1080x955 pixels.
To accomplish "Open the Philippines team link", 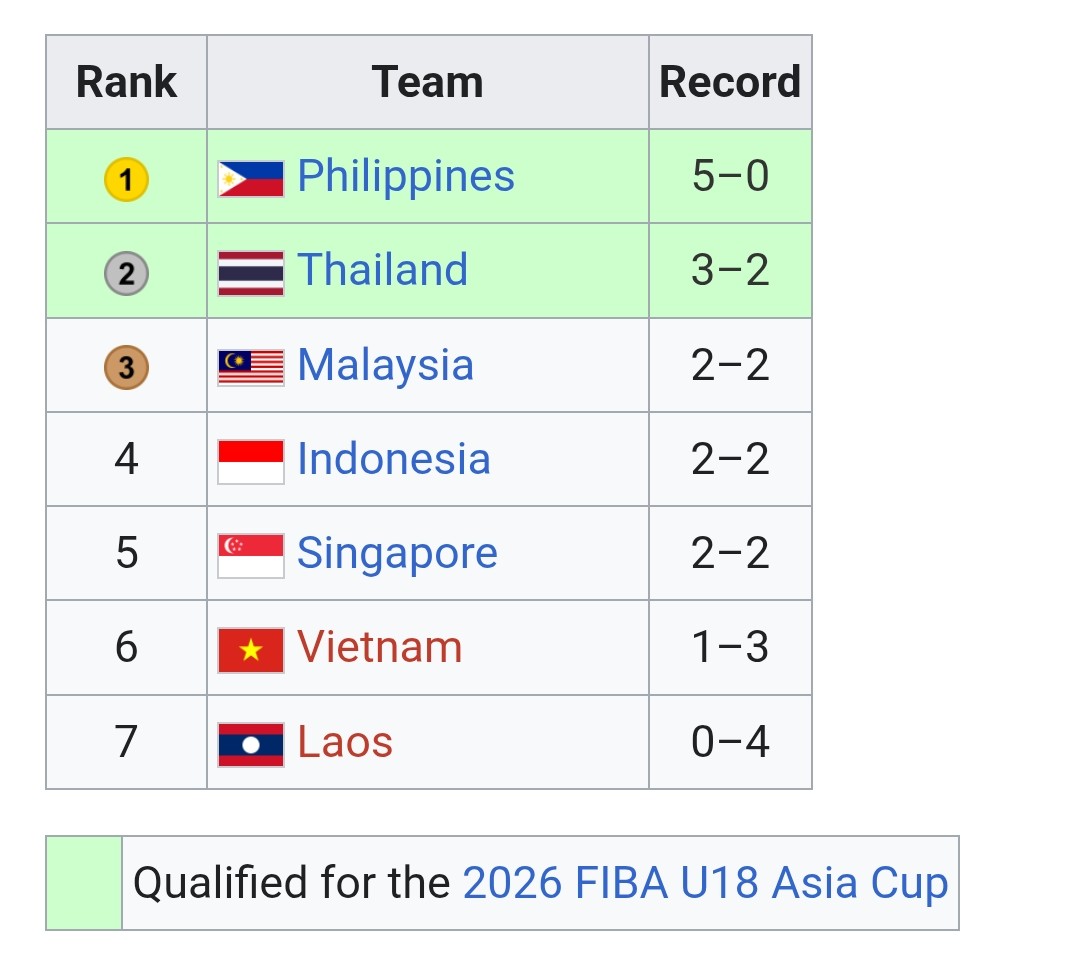I will click(x=406, y=178).
